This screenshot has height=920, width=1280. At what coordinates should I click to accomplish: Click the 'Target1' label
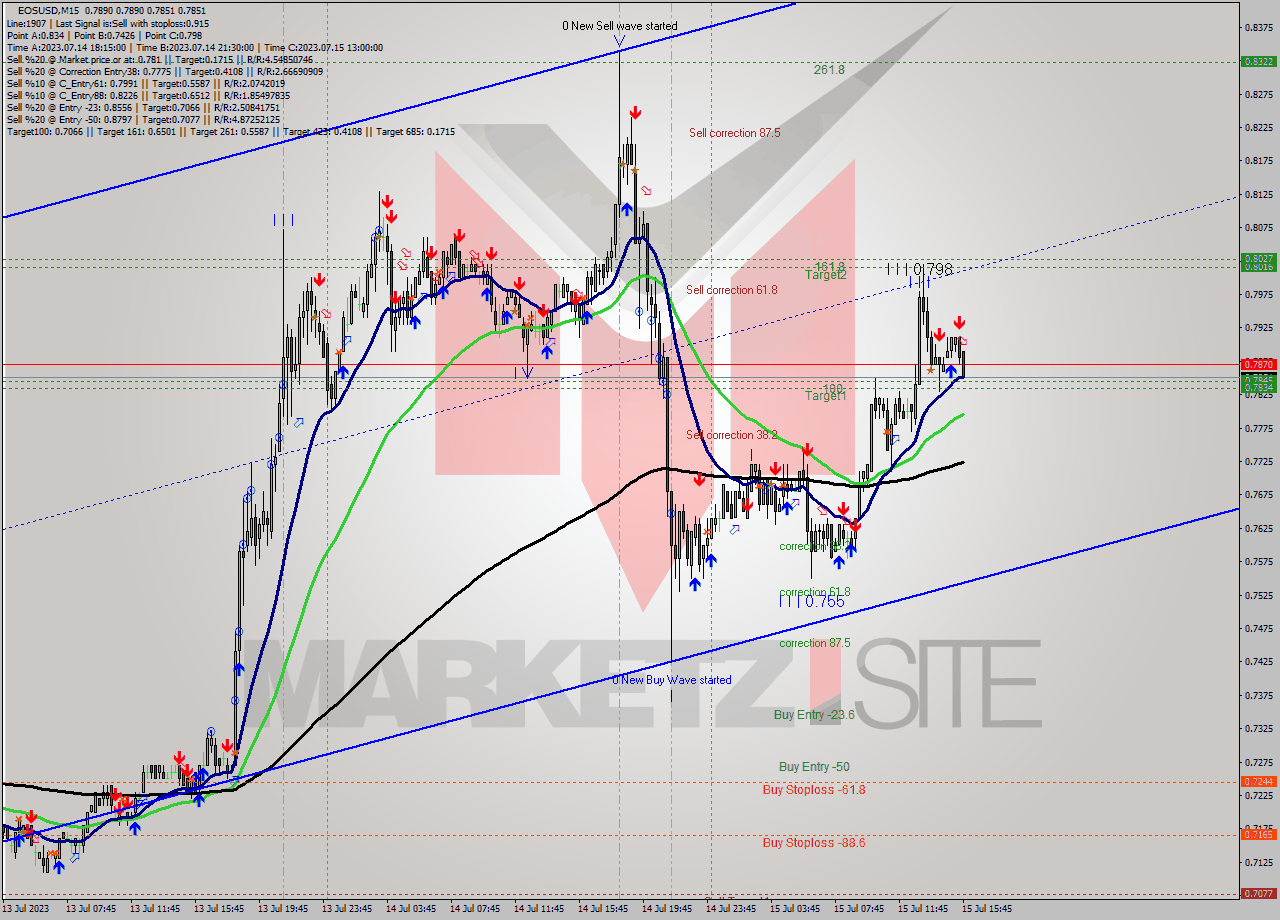[x=826, y=396]
